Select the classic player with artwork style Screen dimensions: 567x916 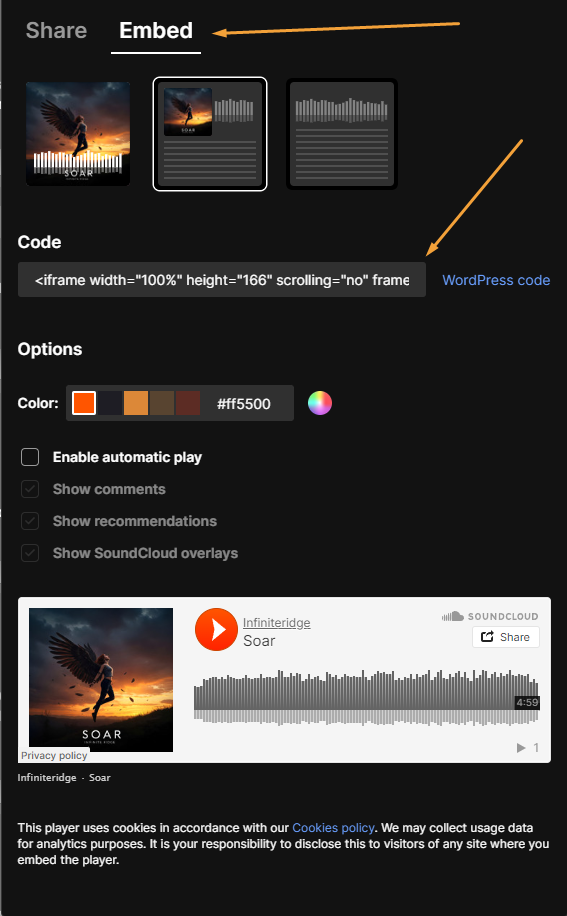tap(210, 134)
